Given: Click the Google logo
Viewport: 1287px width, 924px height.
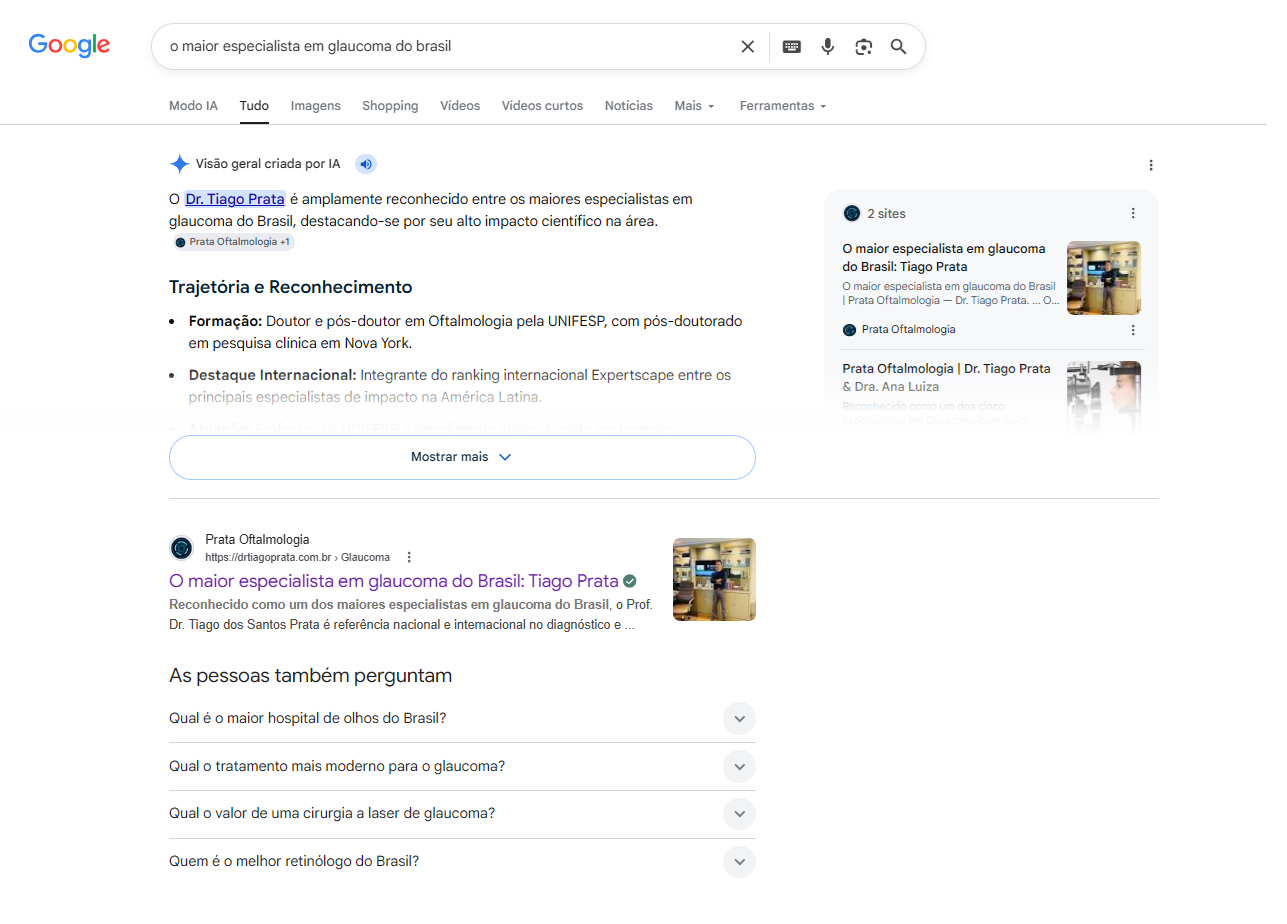Looking at the screenshot, I should [x=69, y=45].
